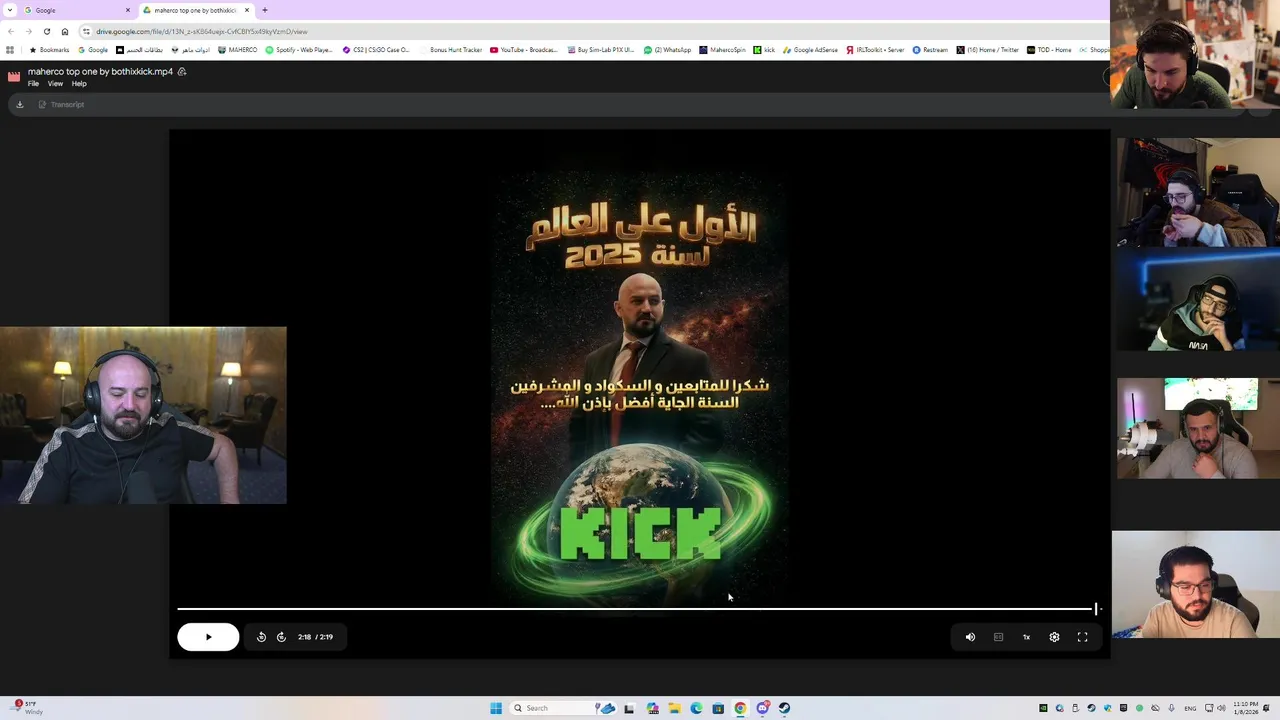The width and height of the screenshot is (1280, 720).
Task: Close the maherco top one Drive tab
Action: coord(247,10)
